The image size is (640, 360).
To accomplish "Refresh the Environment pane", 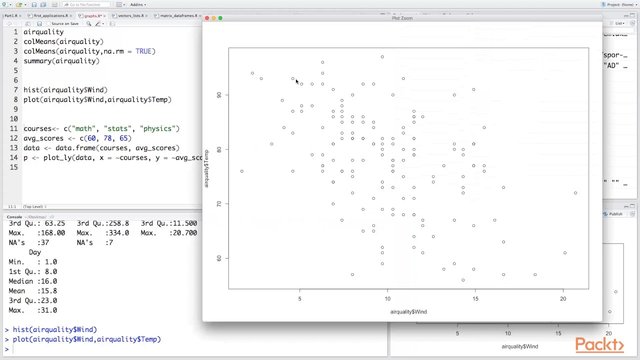I will (x=633, y=24).
